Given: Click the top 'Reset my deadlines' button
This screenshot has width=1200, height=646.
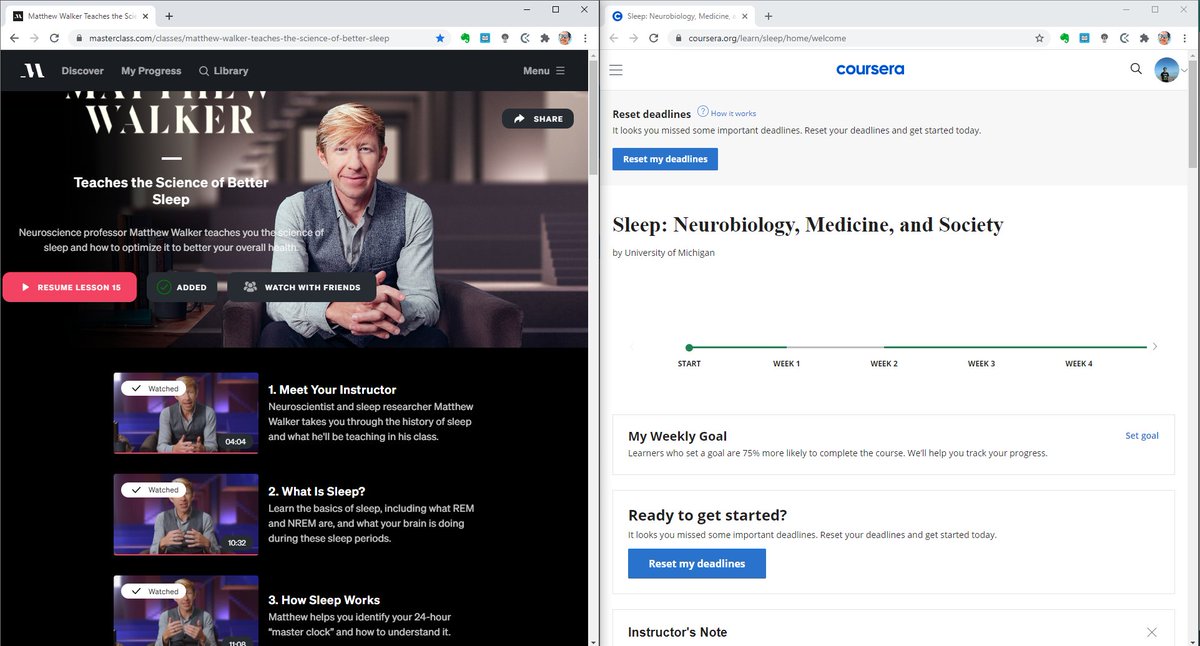Looking at the screenshot, I should pyautogui.click(x=665, y=159).
